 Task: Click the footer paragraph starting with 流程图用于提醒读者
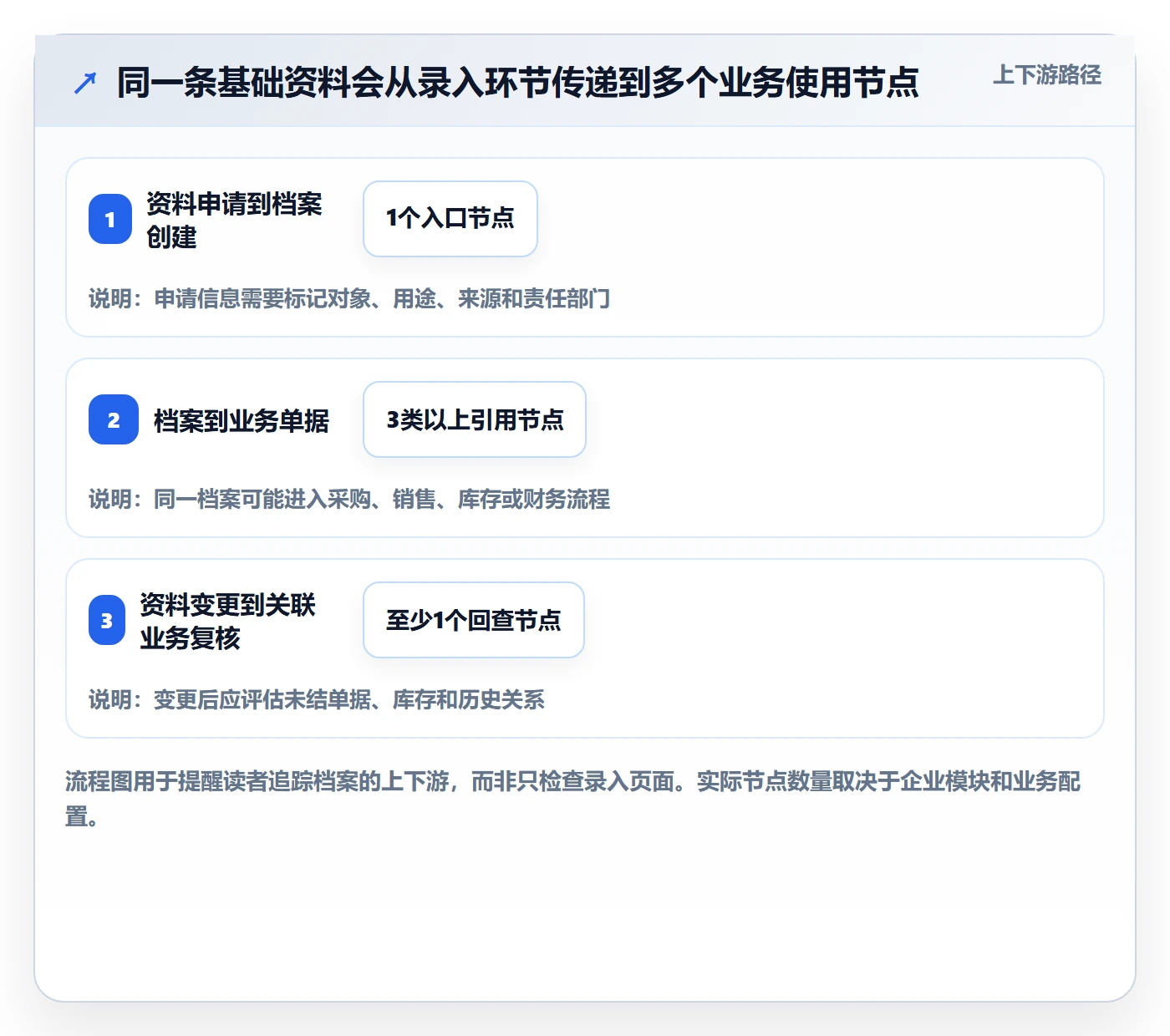pos(573,799)
